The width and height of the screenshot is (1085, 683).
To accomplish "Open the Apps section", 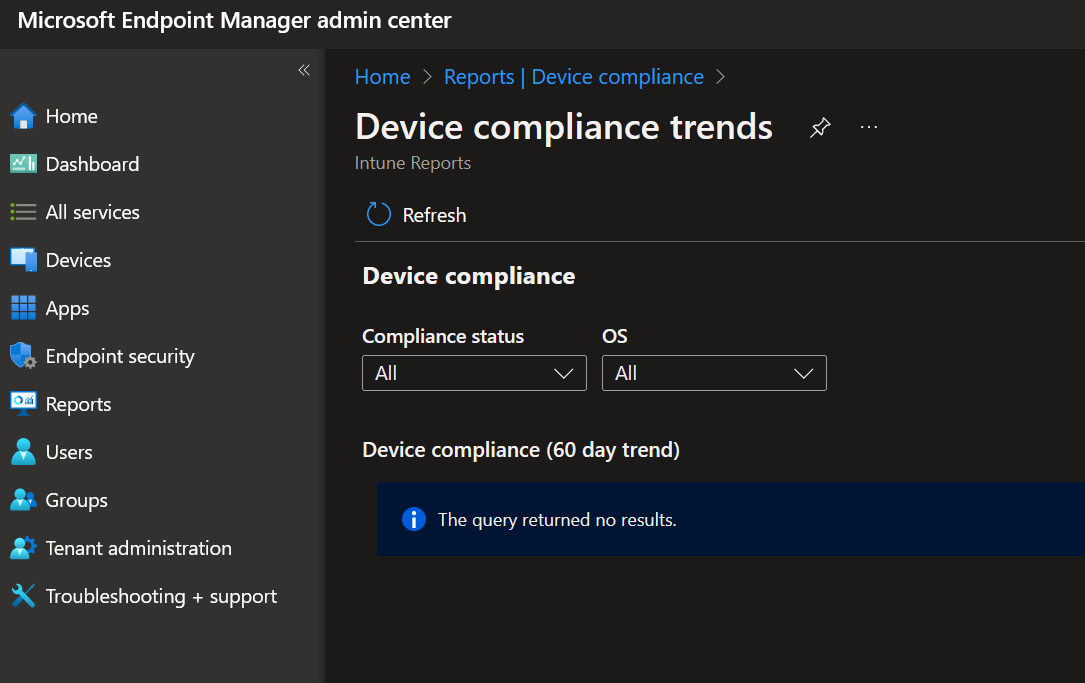I will [68, 308].
